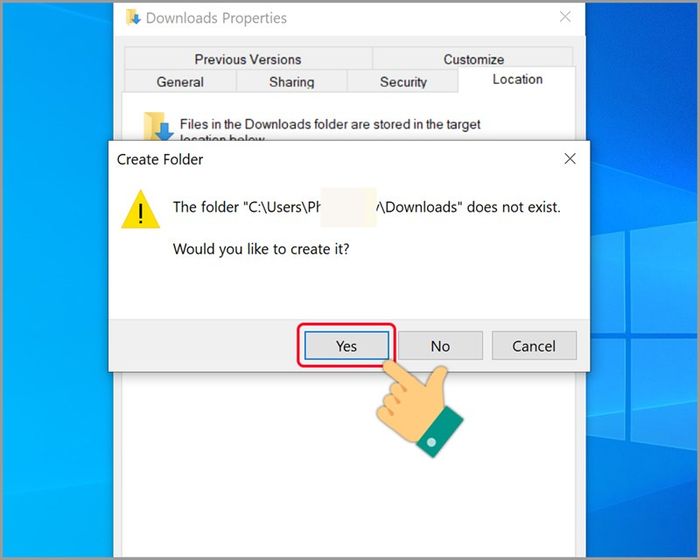Click the "does not exist" path message text
The width and height of the screenshot is (700, 560).
[367, 207]
